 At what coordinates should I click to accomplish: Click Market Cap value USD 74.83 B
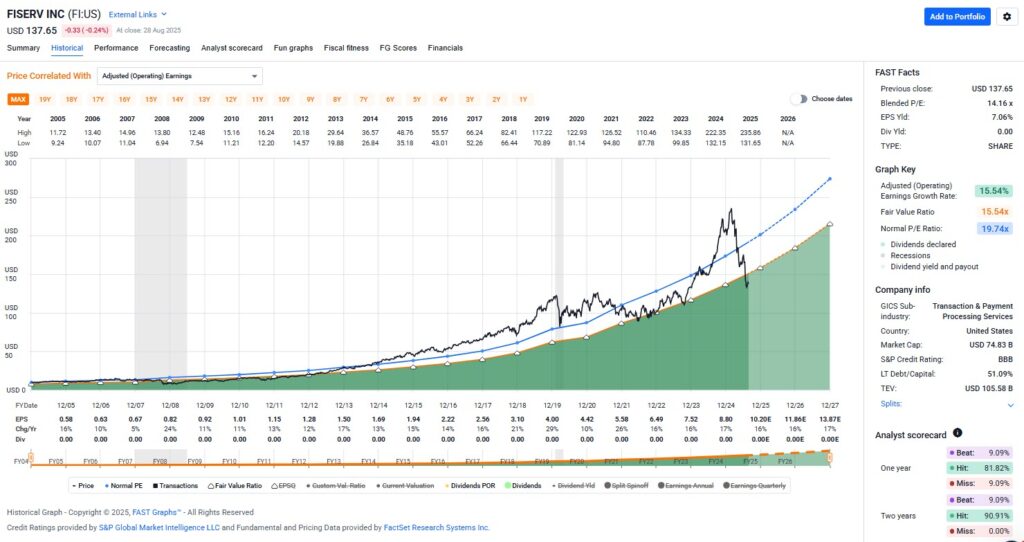[991, 345]
